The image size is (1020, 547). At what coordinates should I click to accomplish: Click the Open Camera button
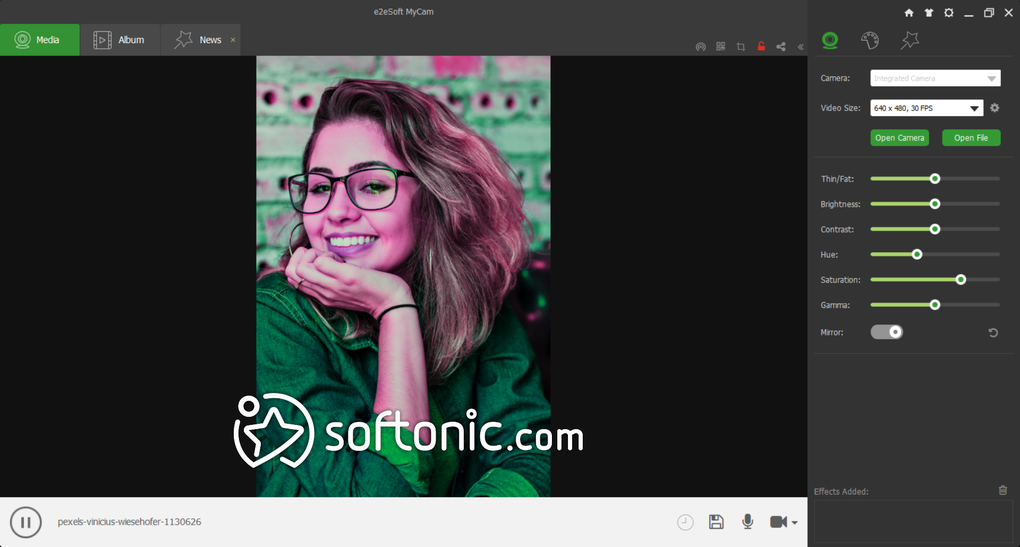[x=900, y=138]
